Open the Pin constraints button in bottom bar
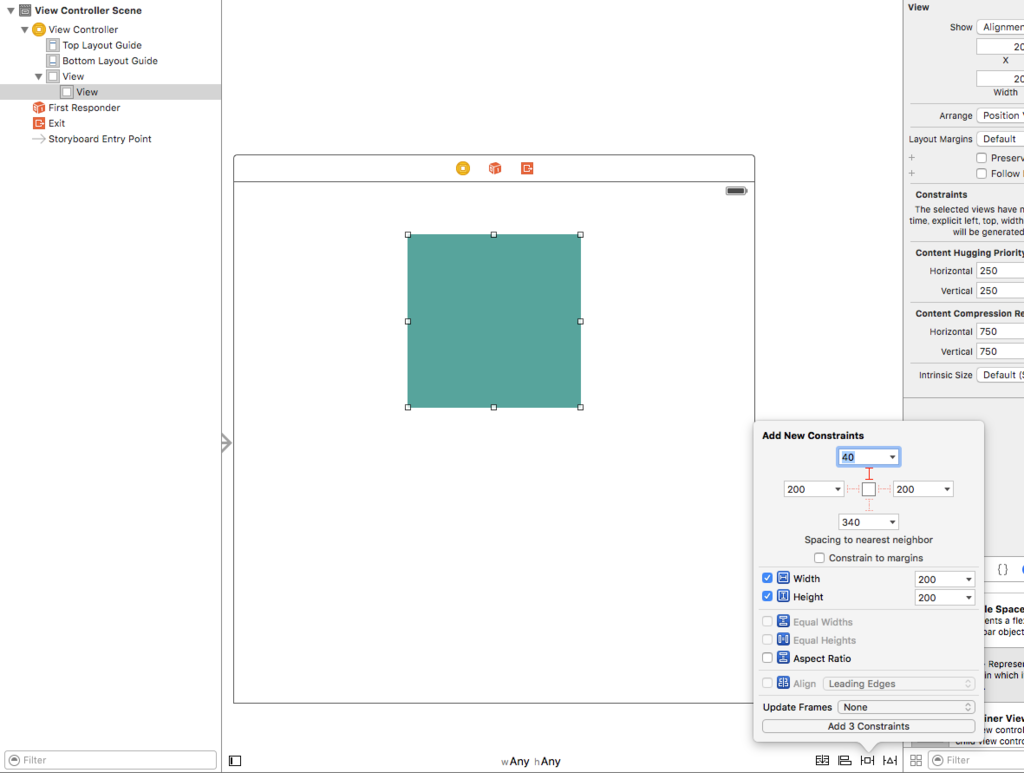Screen dimensions: 1024x773 [x=867, y=761]
